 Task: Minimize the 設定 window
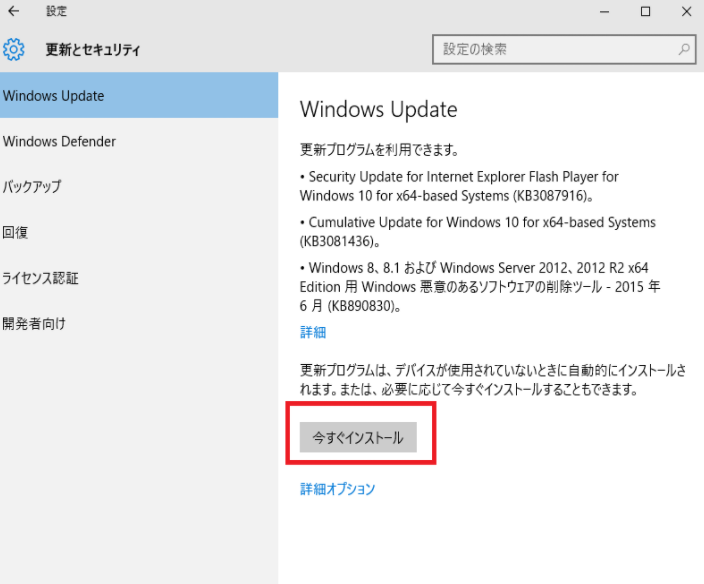point(604,11)
